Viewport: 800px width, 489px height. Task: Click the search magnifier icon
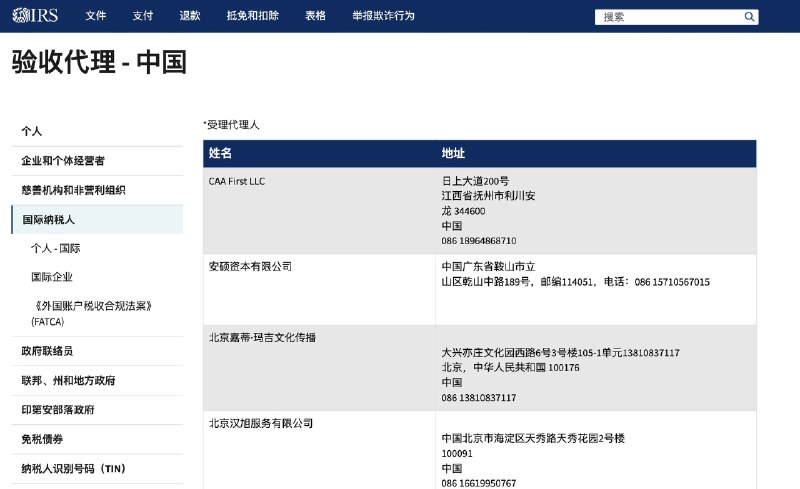coord(749,17)
